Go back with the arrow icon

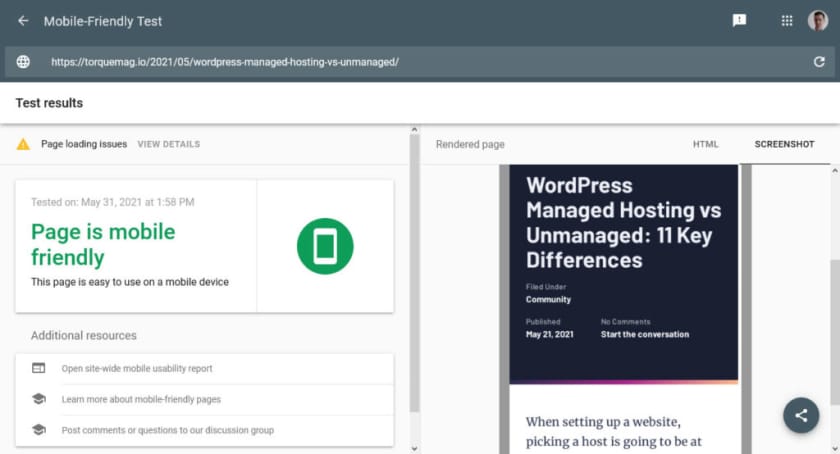tap(23, 21)
